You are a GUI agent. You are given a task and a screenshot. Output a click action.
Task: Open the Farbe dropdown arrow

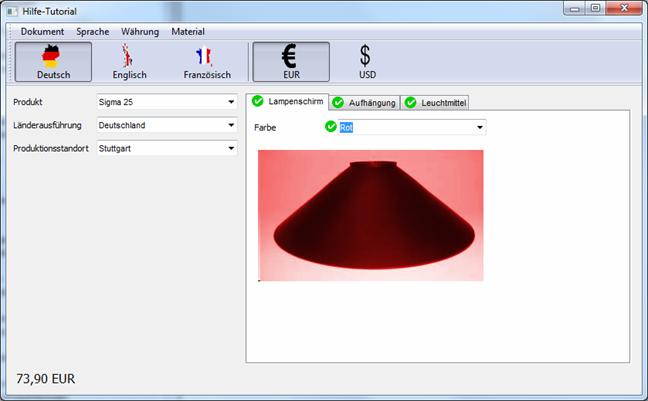pyautogui.click(x=479, y=127)
